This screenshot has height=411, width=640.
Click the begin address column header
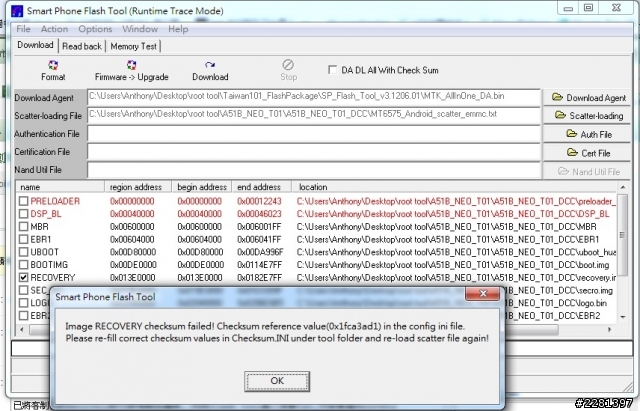coord(202,187)
